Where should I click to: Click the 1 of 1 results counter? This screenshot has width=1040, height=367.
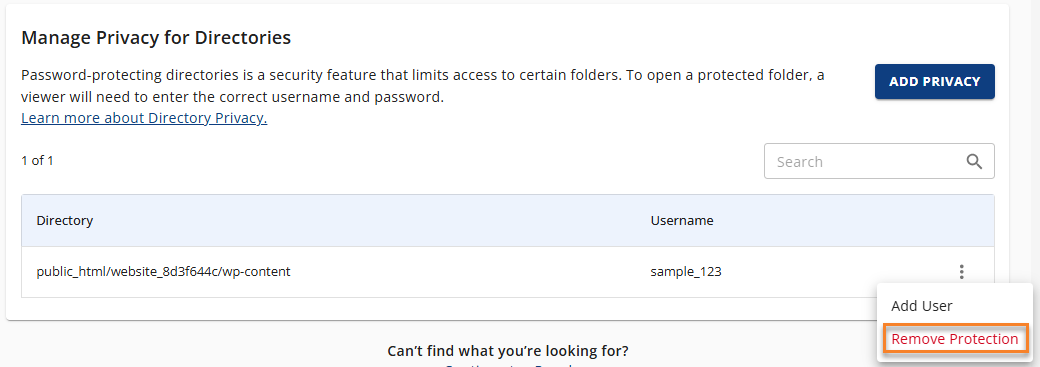tap(37, 161)
